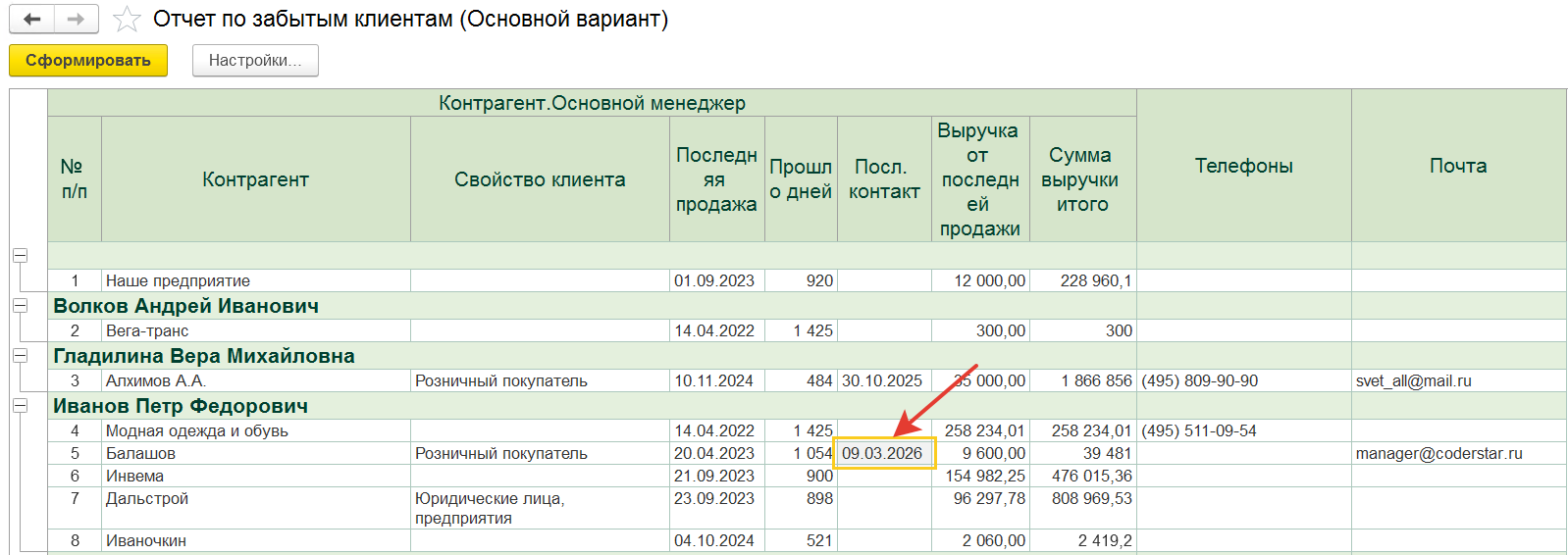The width and height of the screenshot is (1568, 555).
Task: Select the svet_all@mail.ru email cell
Action: (1458, 380)
